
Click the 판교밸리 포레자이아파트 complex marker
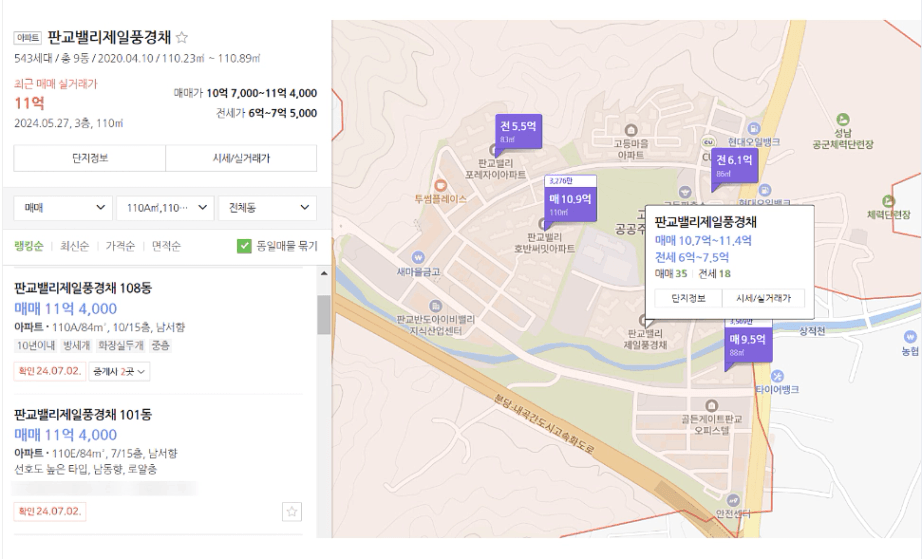coord(493,150)
